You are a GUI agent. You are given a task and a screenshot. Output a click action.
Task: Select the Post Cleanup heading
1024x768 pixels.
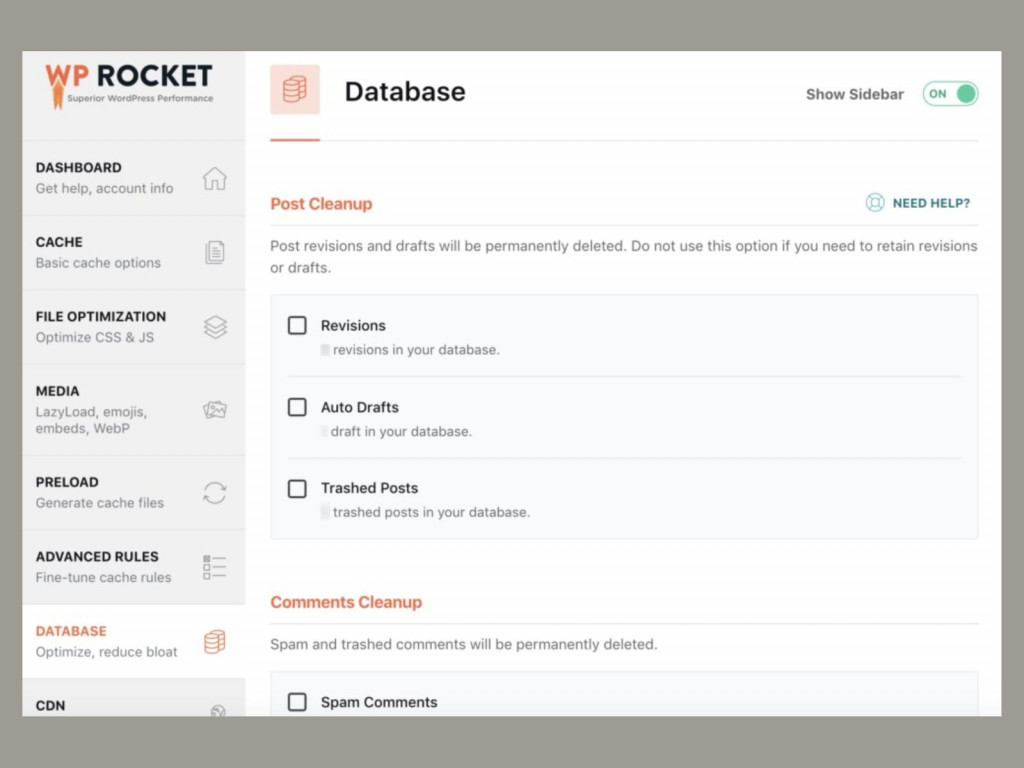tap(321, 203)
